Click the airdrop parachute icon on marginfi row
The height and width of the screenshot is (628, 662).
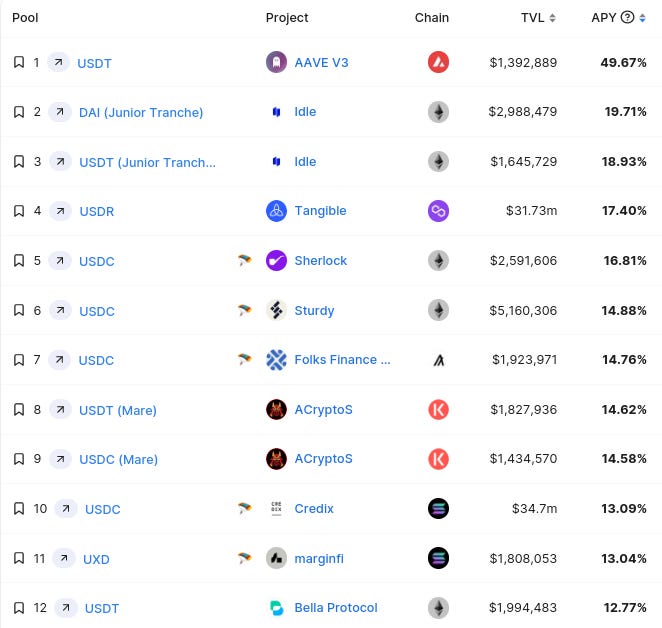pyautogui.click(x=244, y=558)
